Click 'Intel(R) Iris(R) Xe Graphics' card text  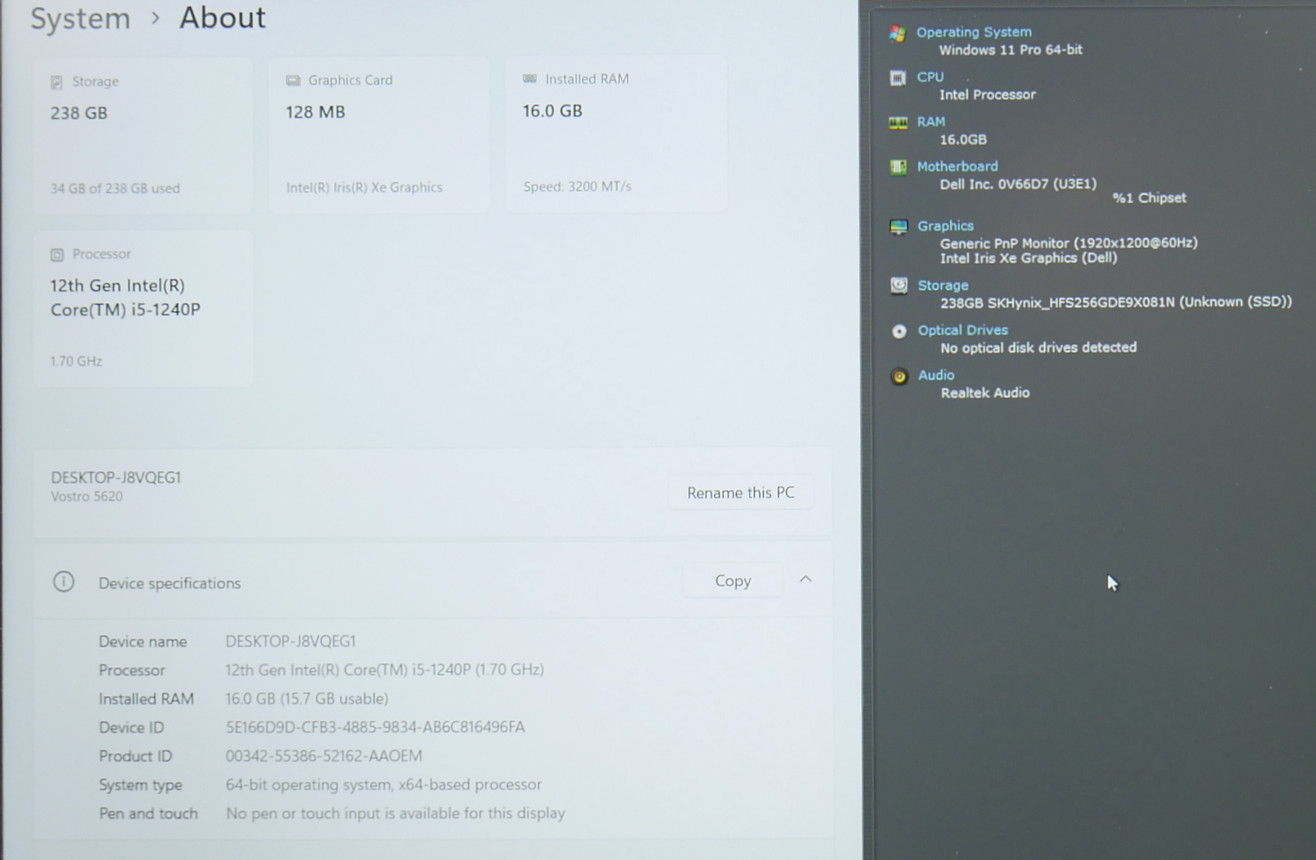point(364,187)
